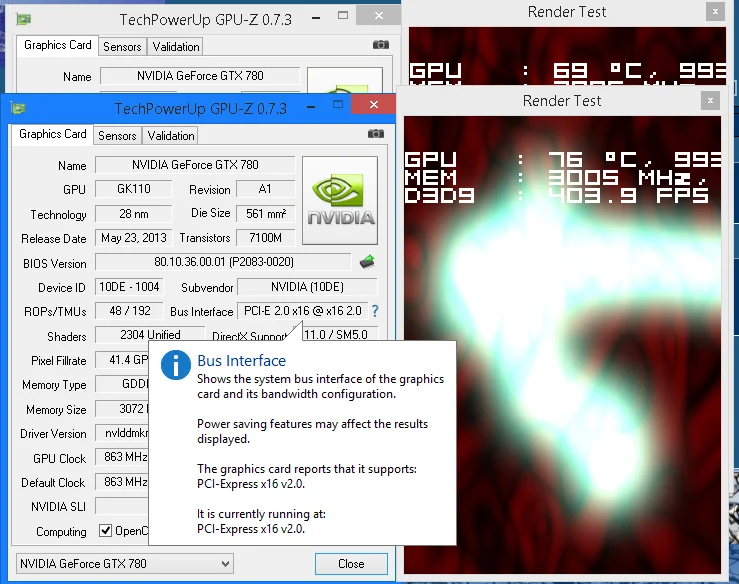The height and width of the screenshot is (584, 739).
Task: Click the GPU field showing GK110
Action: pyautogui.click(x=133, y=189)
